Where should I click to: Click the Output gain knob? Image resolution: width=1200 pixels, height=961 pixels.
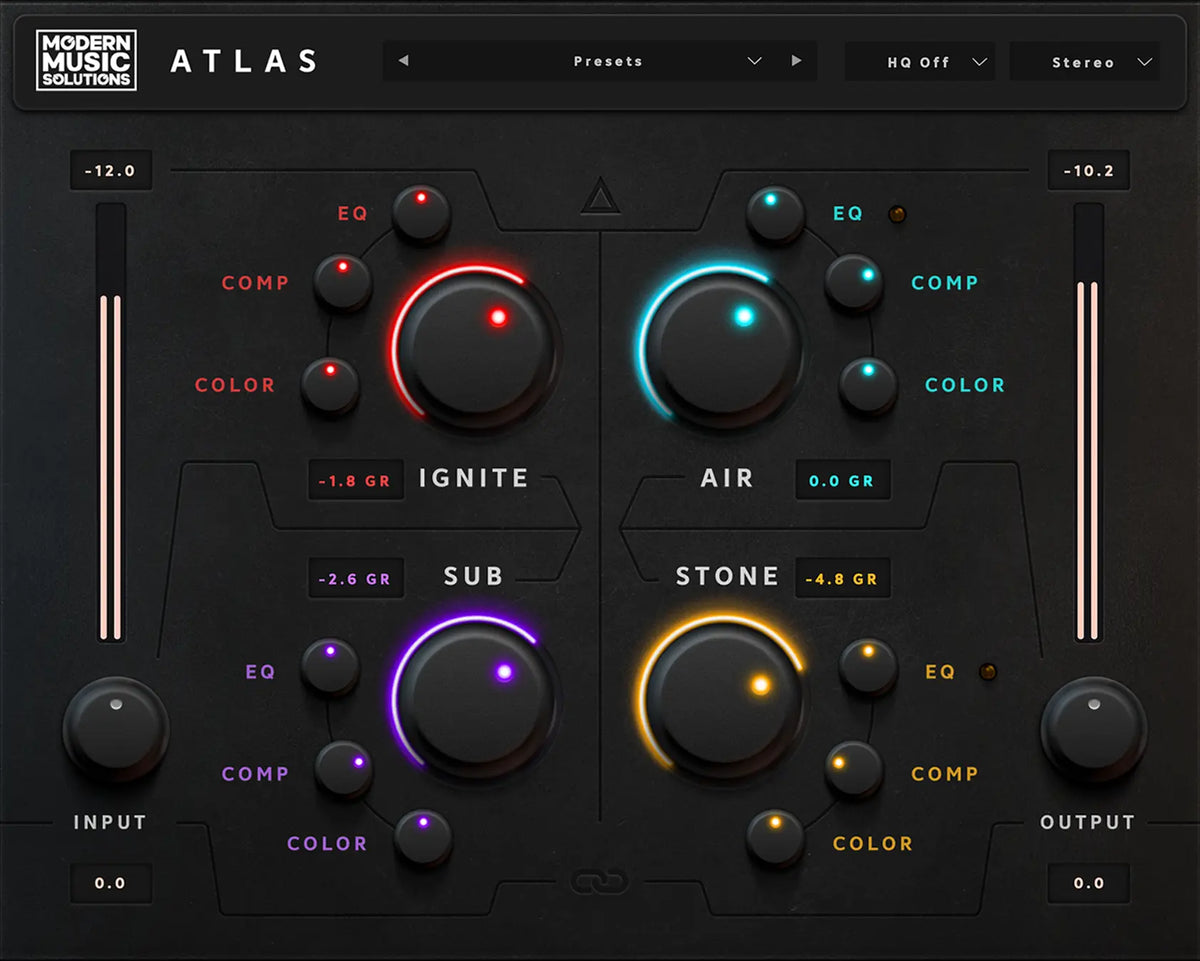pyautogui.click(x=1093, y=729)
